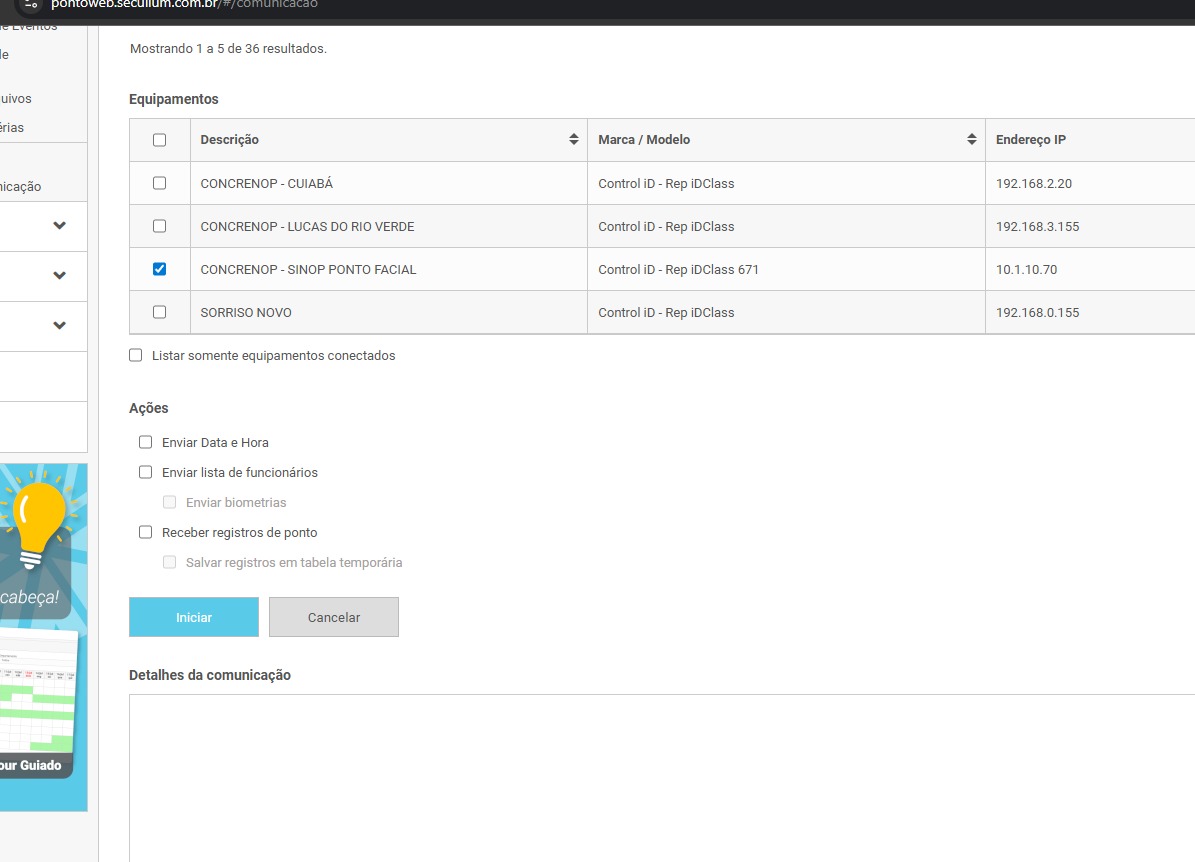
Task: Click the site info icon in address bar
Action: pos(30,4)
